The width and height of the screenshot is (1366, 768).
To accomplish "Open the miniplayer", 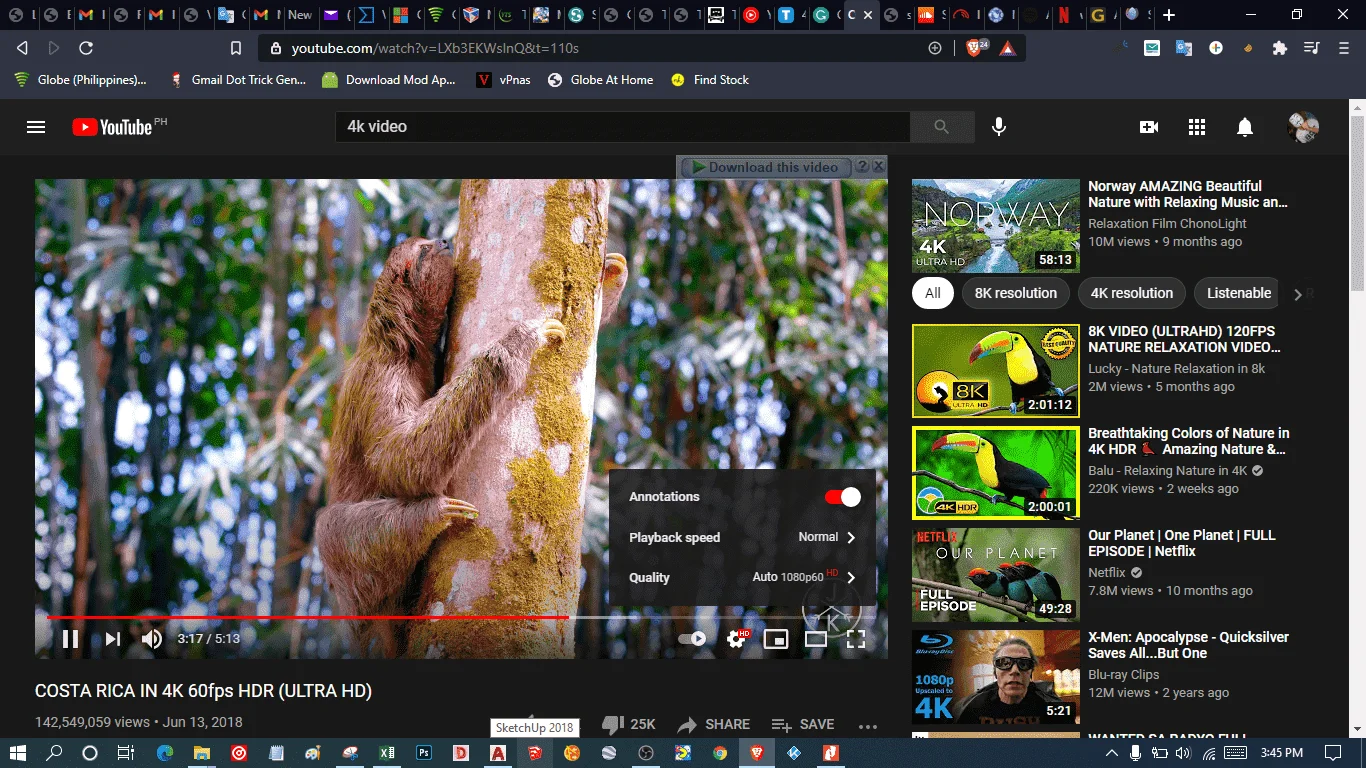I will click(776, 639).
